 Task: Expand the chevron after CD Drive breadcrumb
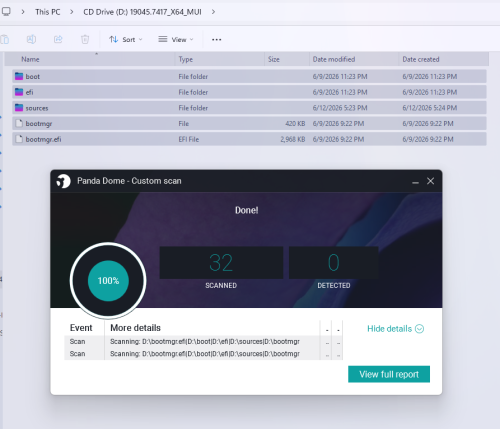click(213, 12)
